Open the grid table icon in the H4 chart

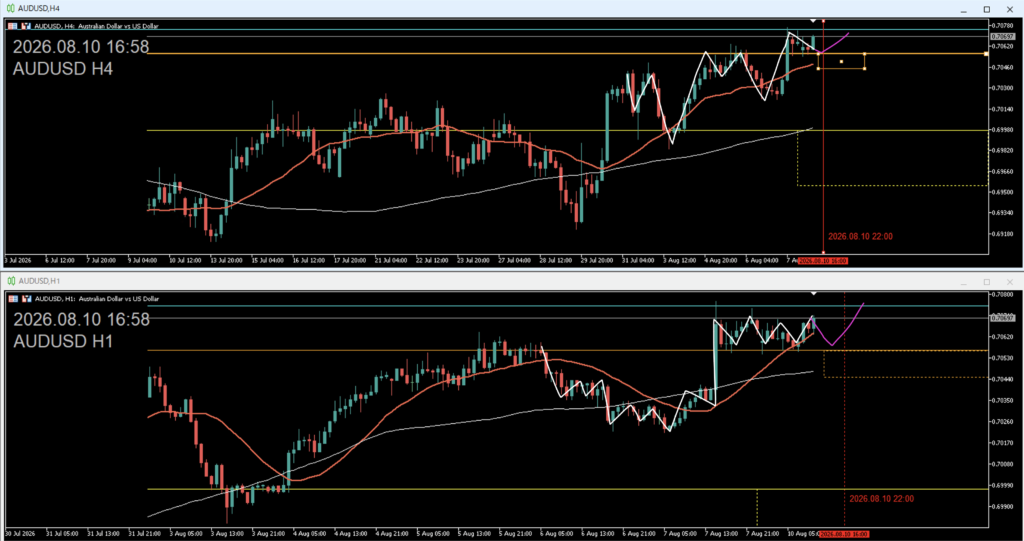pos(12,26)
